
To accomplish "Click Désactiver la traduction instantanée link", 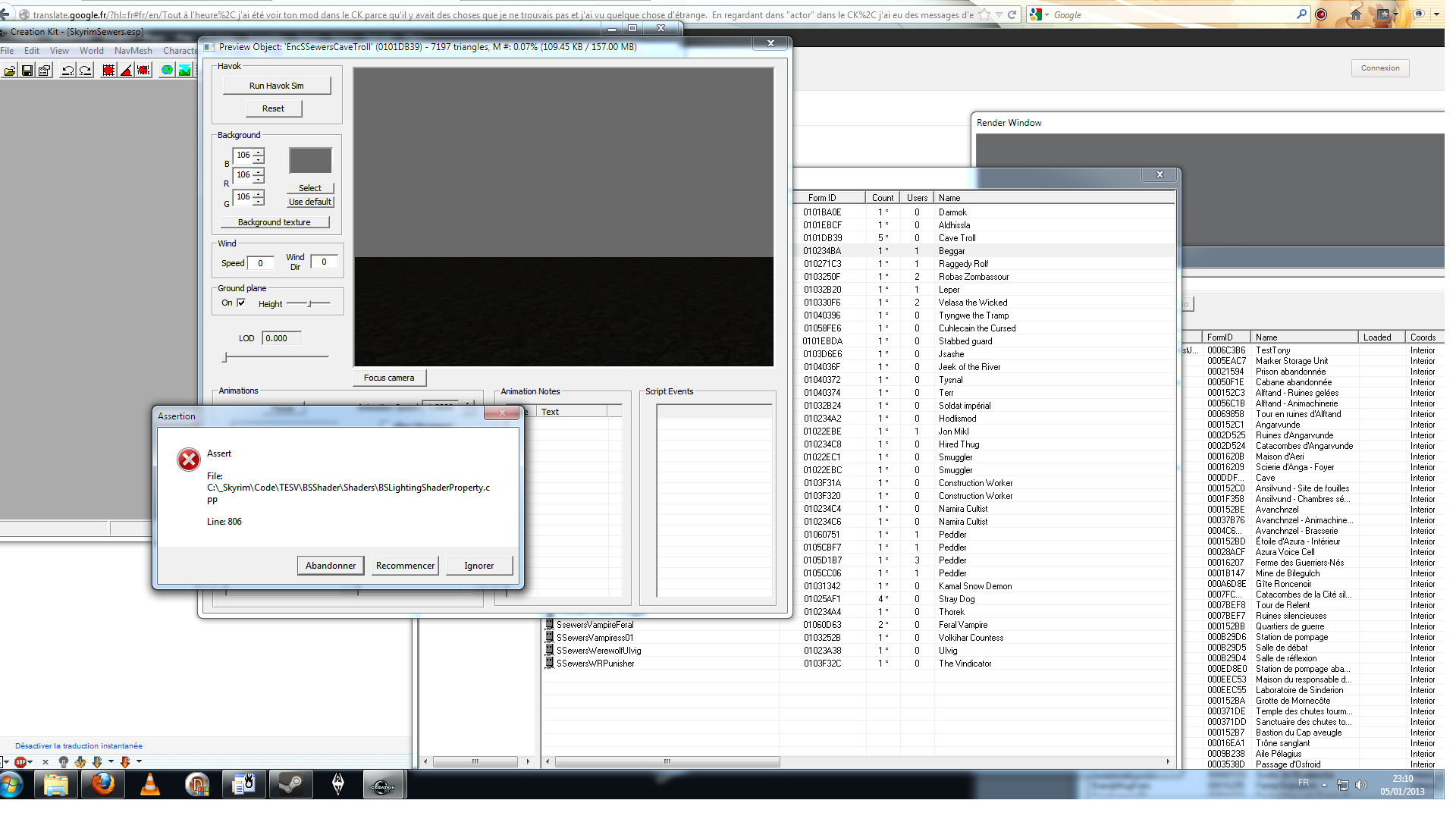I will tap(79, 746).
